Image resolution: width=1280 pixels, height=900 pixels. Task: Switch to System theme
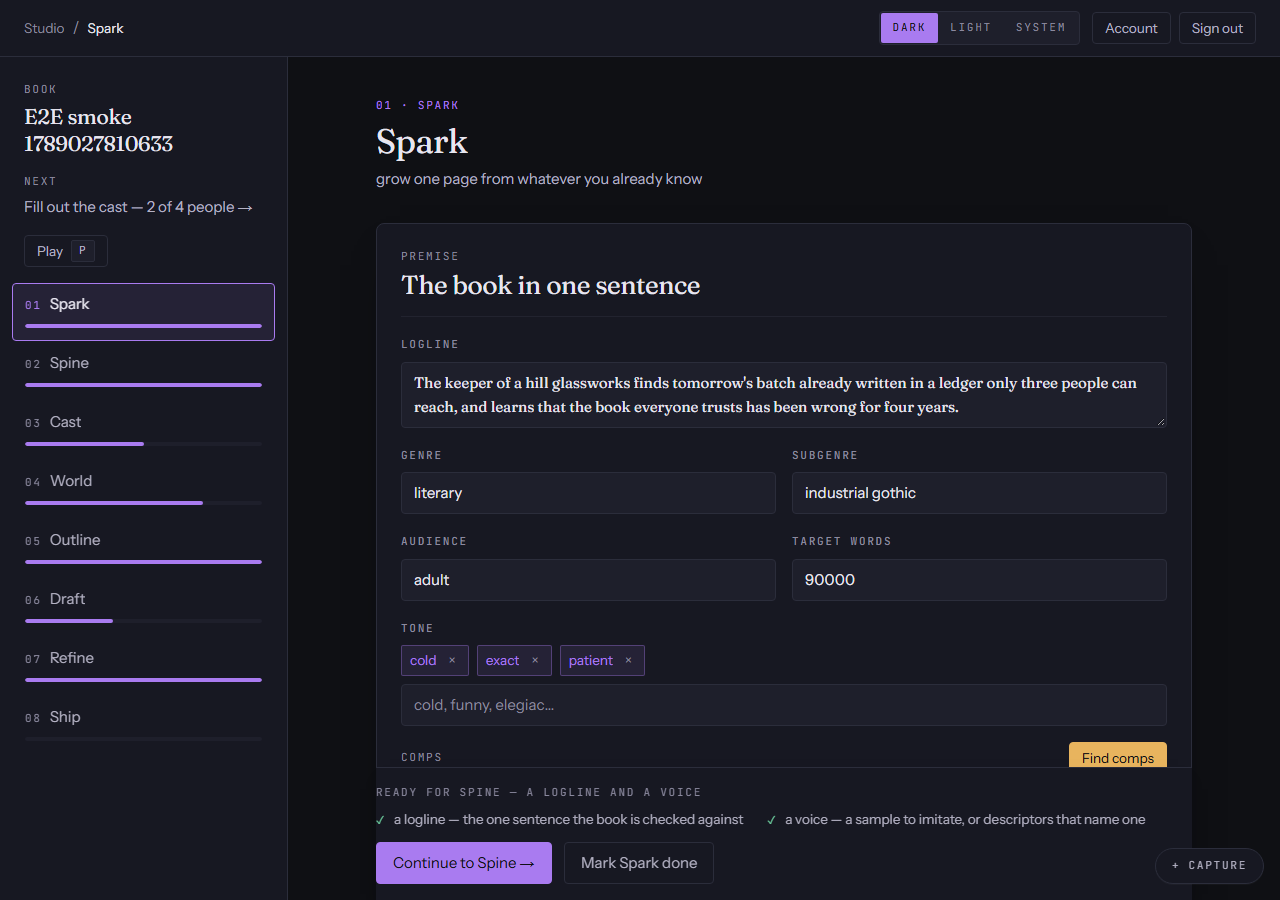click(x=1041, y=28)
